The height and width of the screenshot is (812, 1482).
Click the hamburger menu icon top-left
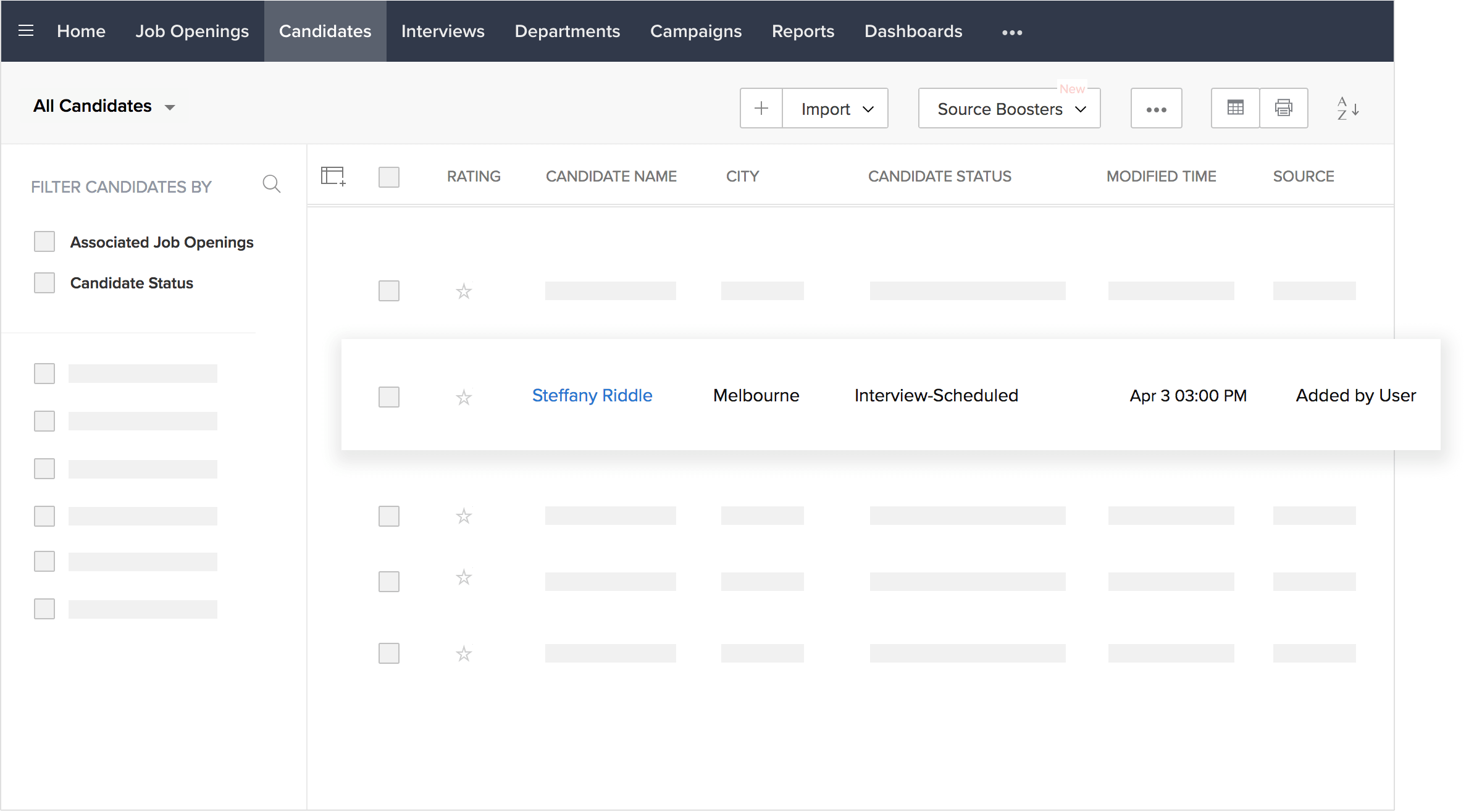tap(26, 30)
